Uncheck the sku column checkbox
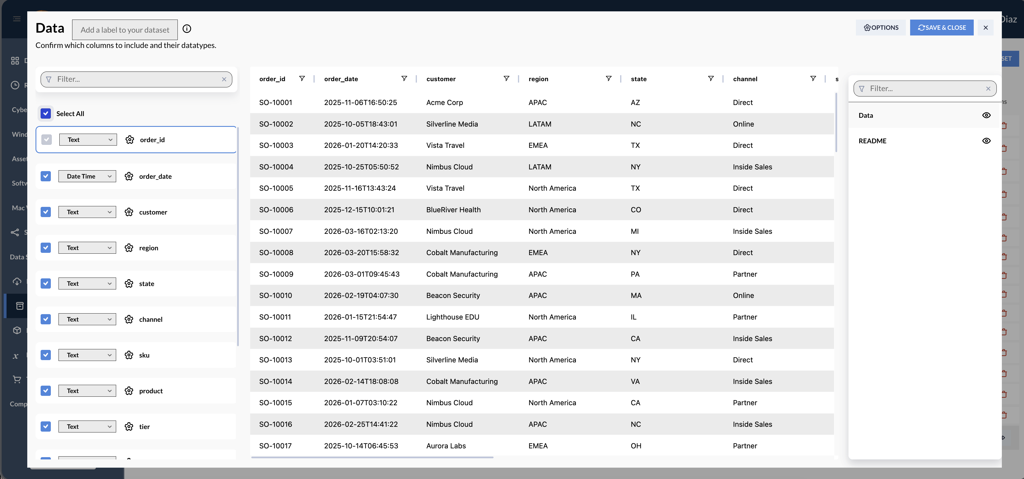The height and width of the screenshot is (479, 1024). tap(46, 355)
